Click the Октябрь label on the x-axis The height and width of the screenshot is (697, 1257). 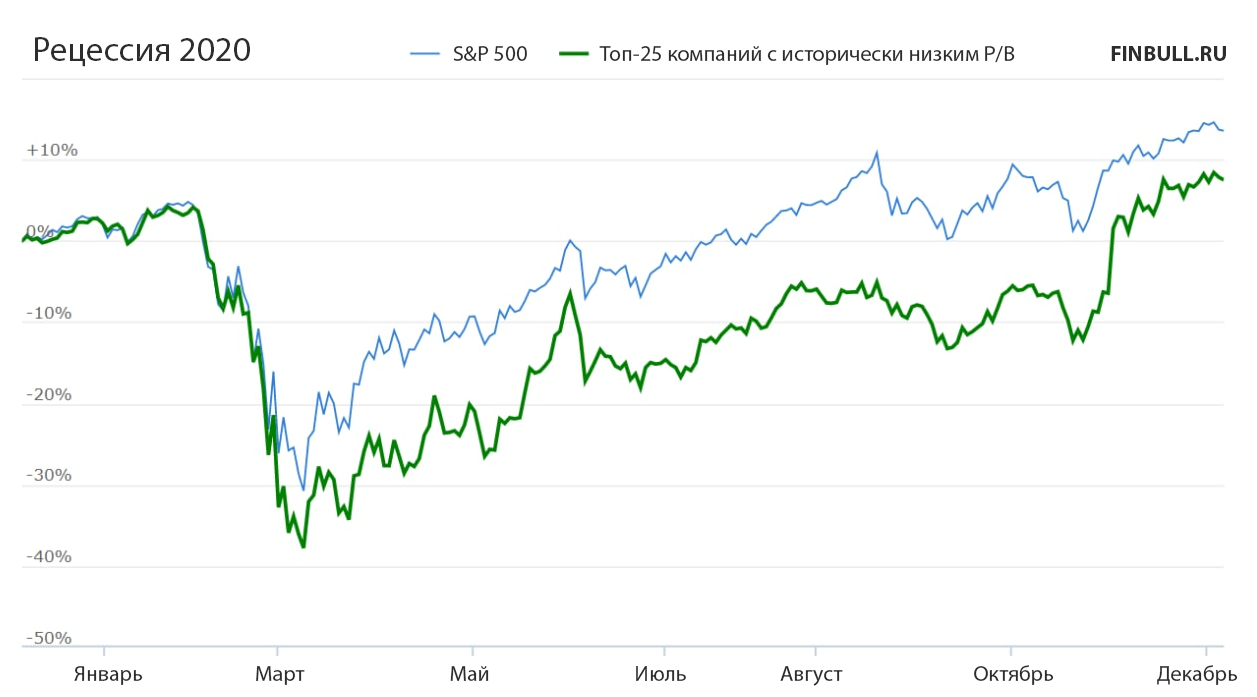(1013, 674)
